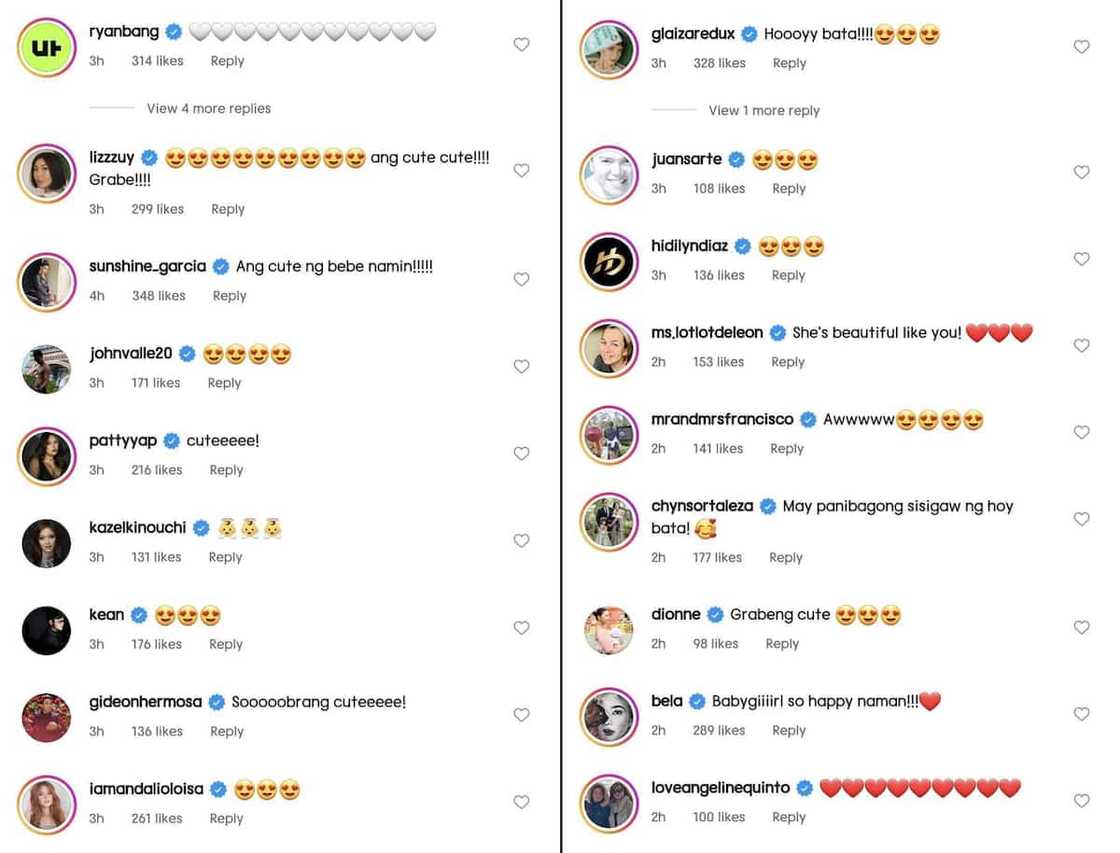Like lizzzuy's comment via the heart icon
Image resolution: width=1120 pixels, height=853 pixels.
[x=521, y=170]
